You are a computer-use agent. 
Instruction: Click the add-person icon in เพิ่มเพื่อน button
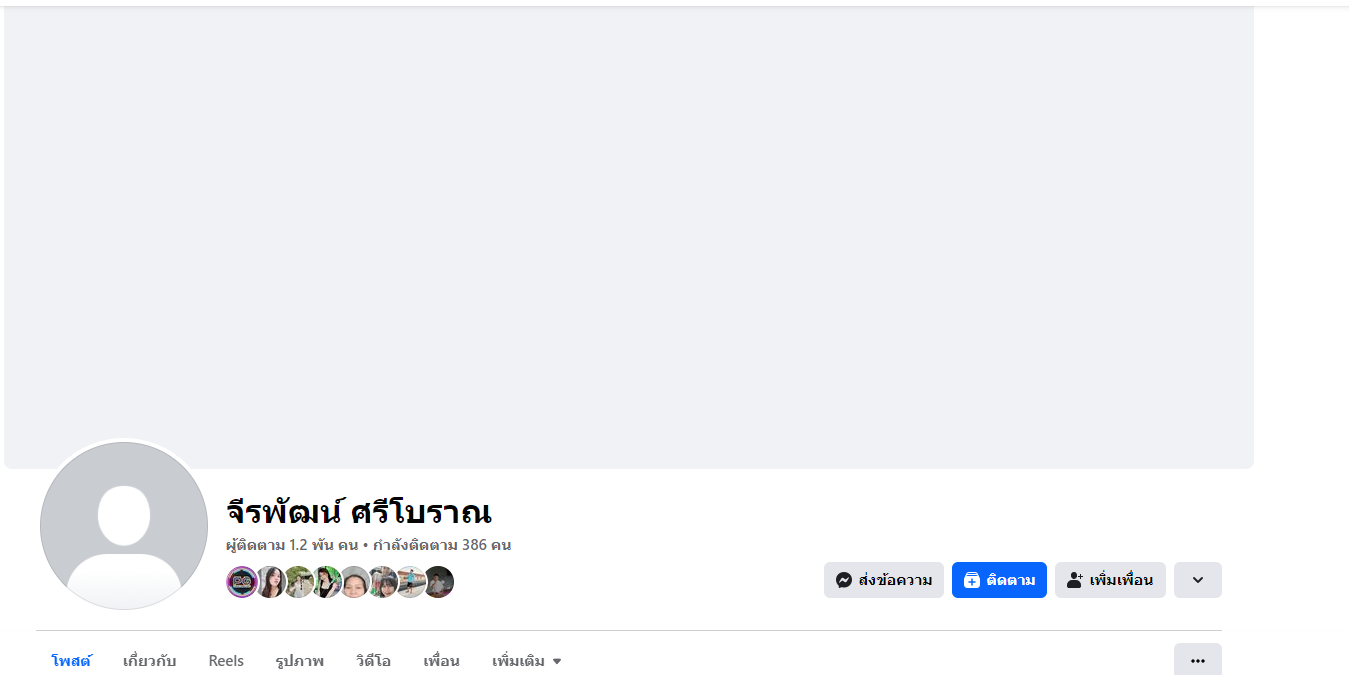(x=1075, y=580)
